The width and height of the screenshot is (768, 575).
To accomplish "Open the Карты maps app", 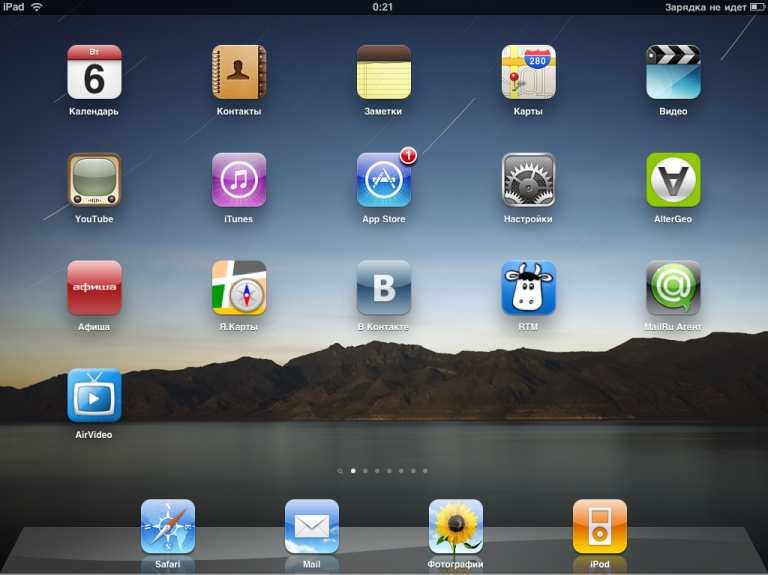I will pyautogui.click(x=528, y=72).
